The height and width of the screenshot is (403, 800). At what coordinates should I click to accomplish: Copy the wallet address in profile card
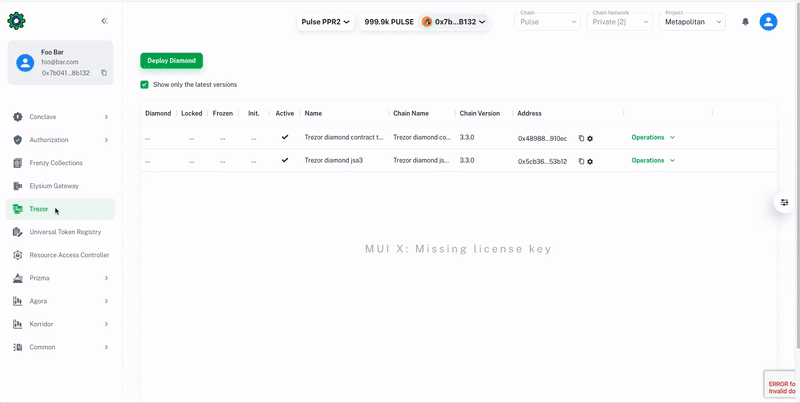(x=104, y=73)
